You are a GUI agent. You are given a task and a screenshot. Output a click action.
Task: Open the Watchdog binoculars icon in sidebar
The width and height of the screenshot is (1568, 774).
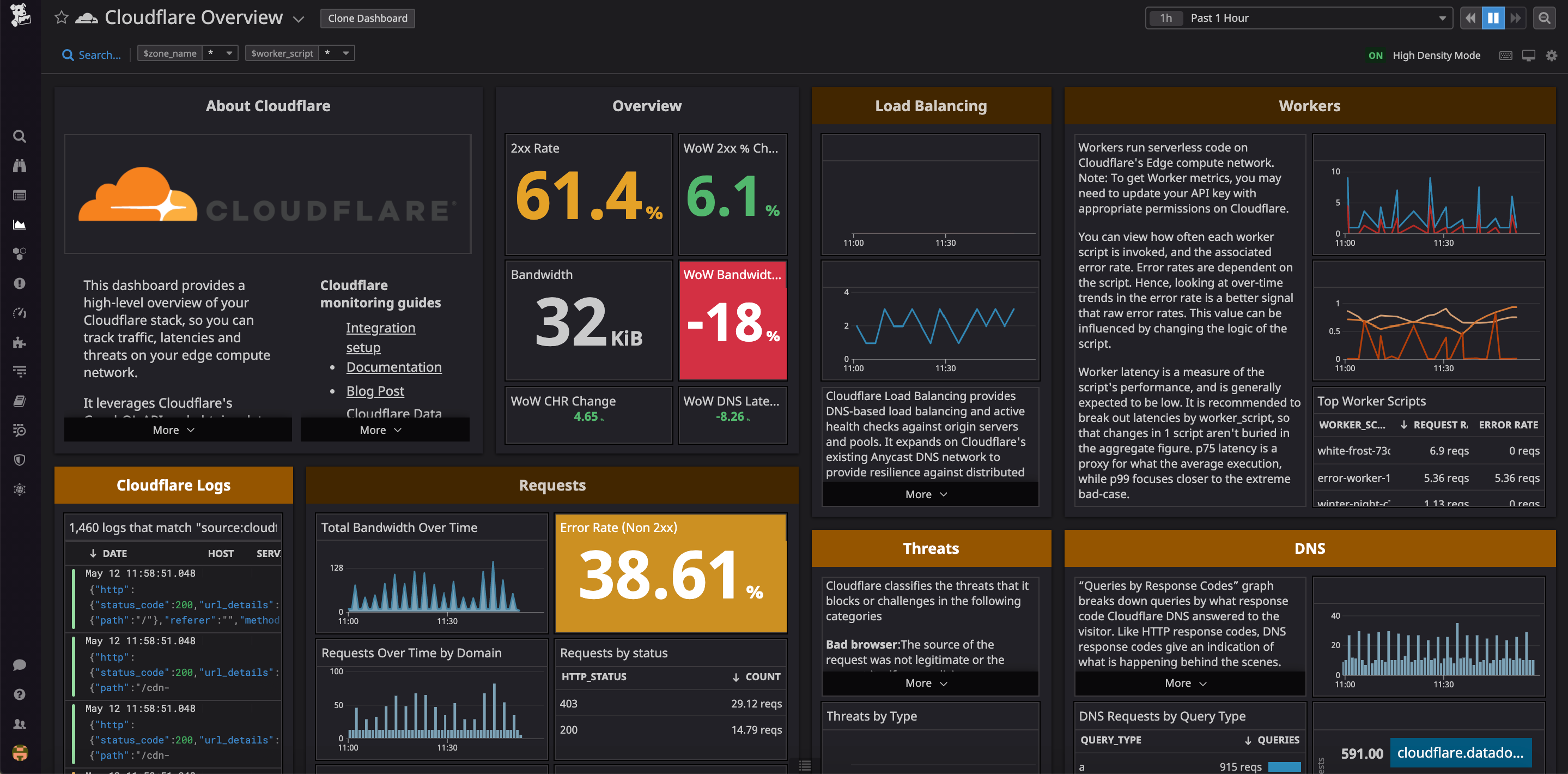click(20, 166)
